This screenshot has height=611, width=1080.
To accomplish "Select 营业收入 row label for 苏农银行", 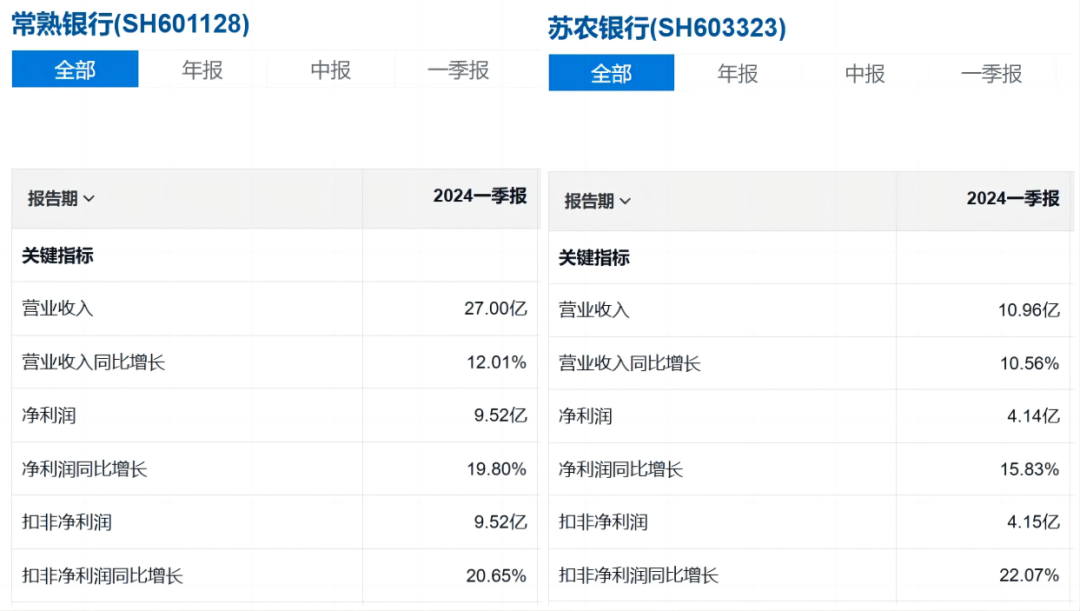I will [594, 310].
